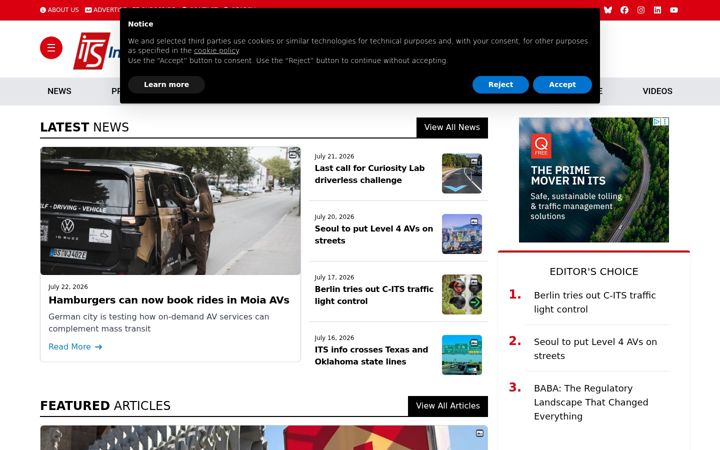Click arrow icon next to Read More
Viewport: 720px width, 450px height.
(98, 347)
